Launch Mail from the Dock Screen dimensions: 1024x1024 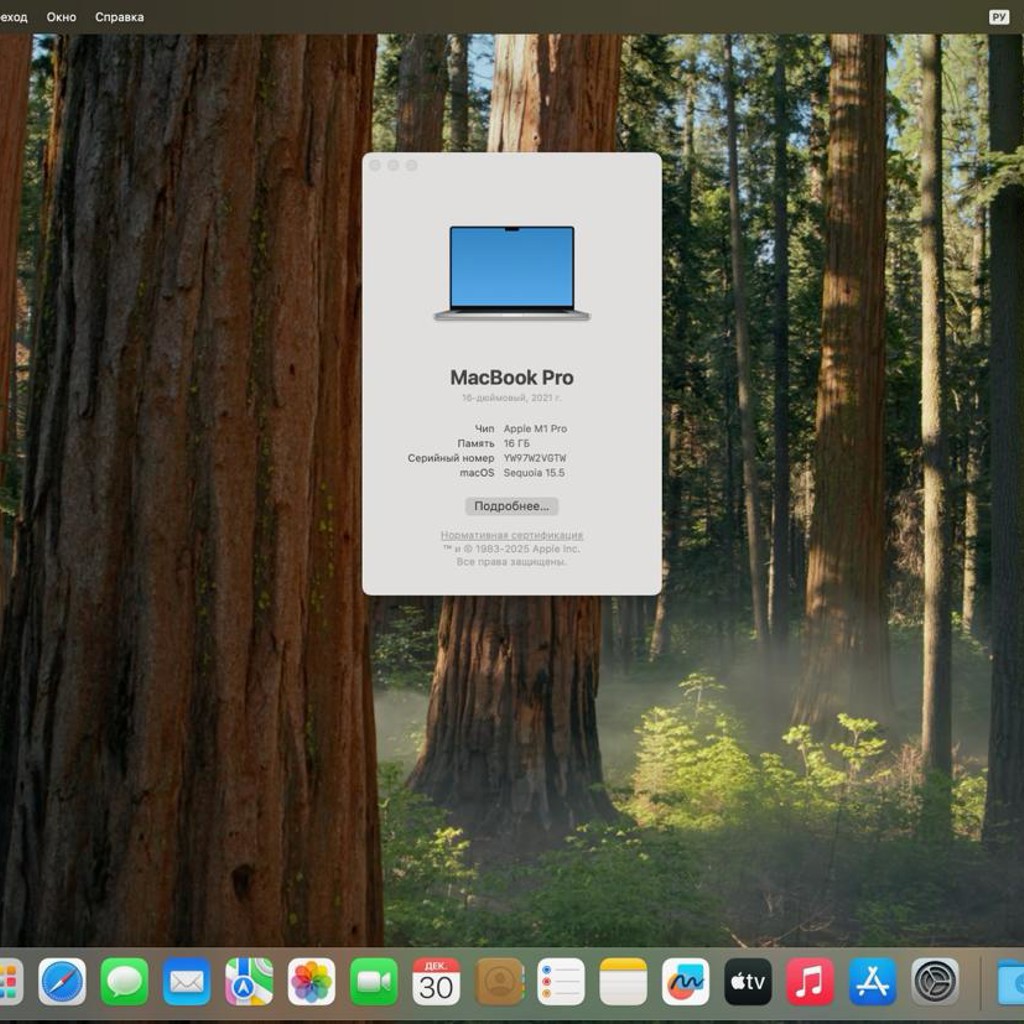pos(187,982)
